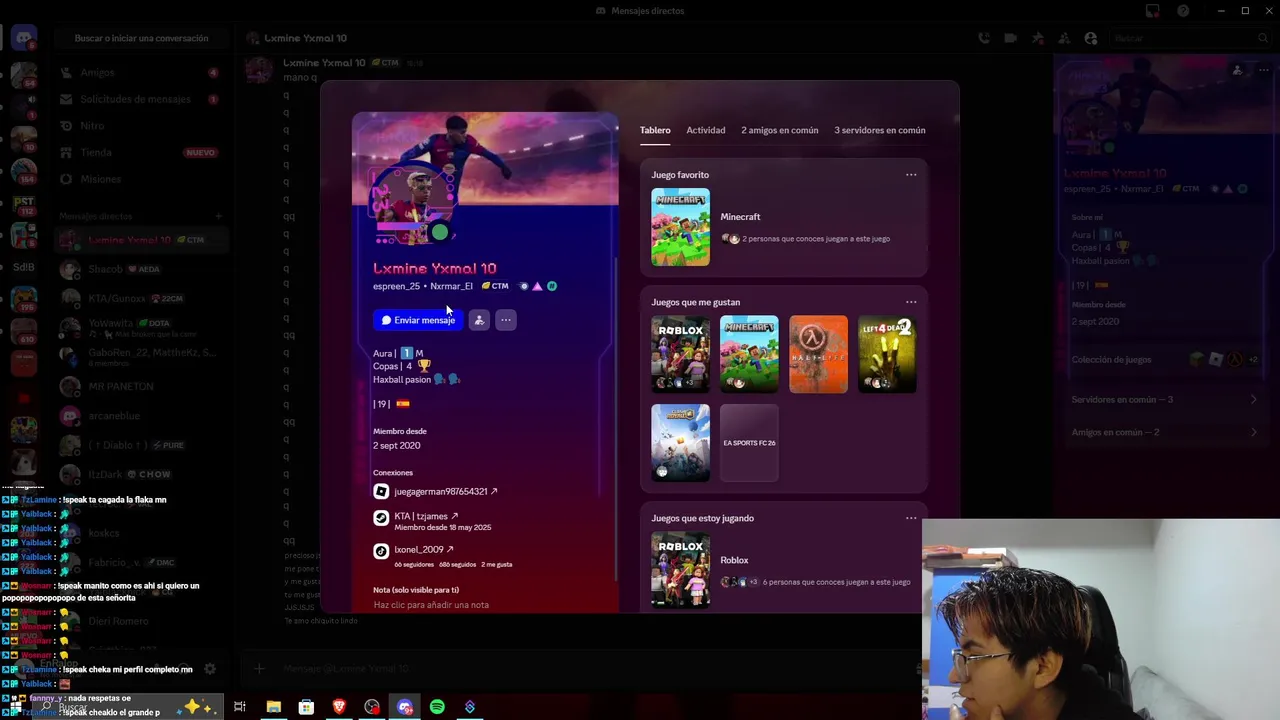Click the pink triangle Nitro badge on profile

(537, 286)
